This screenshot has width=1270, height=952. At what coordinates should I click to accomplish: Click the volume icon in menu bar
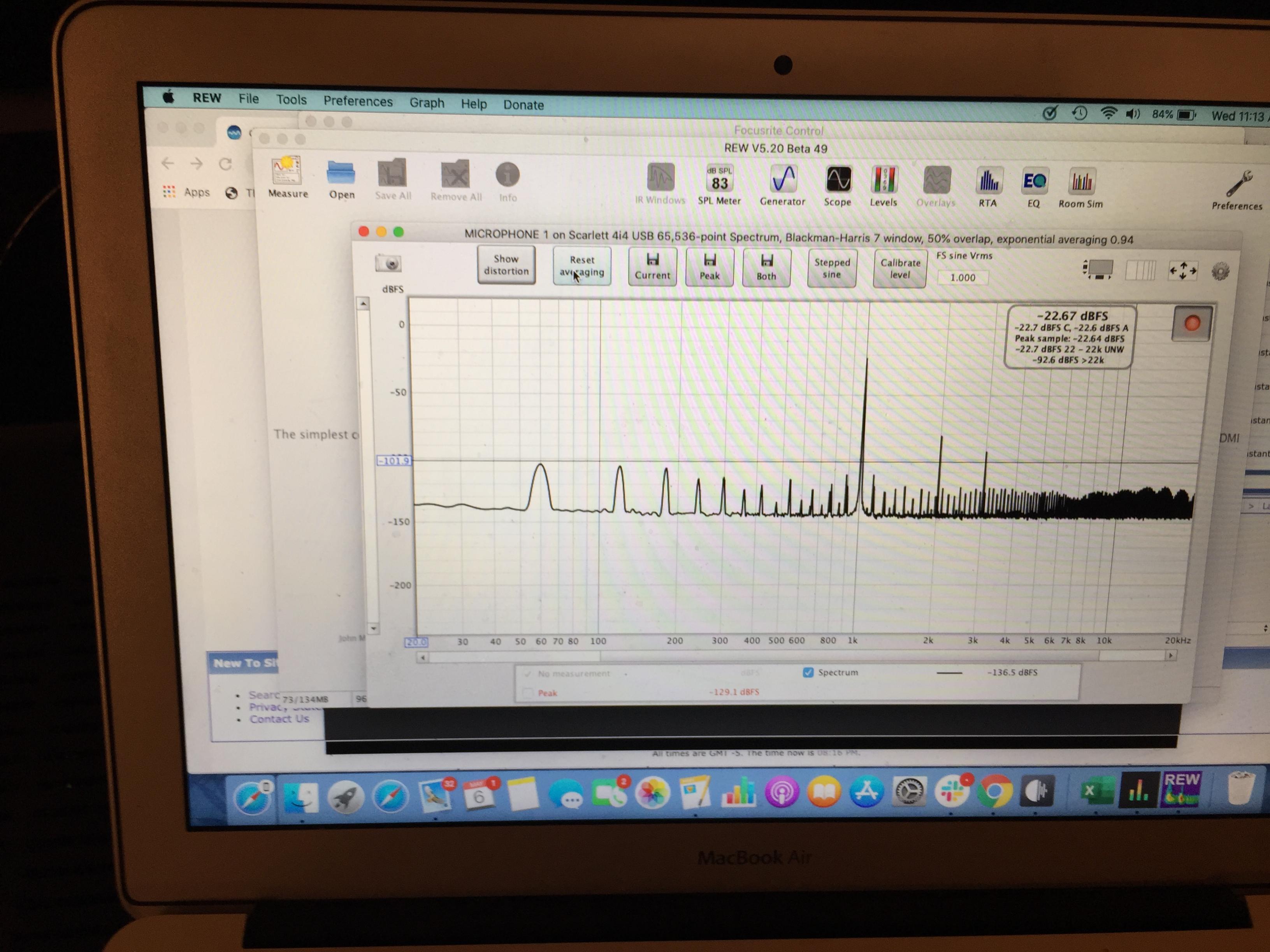coord(1133,114)
